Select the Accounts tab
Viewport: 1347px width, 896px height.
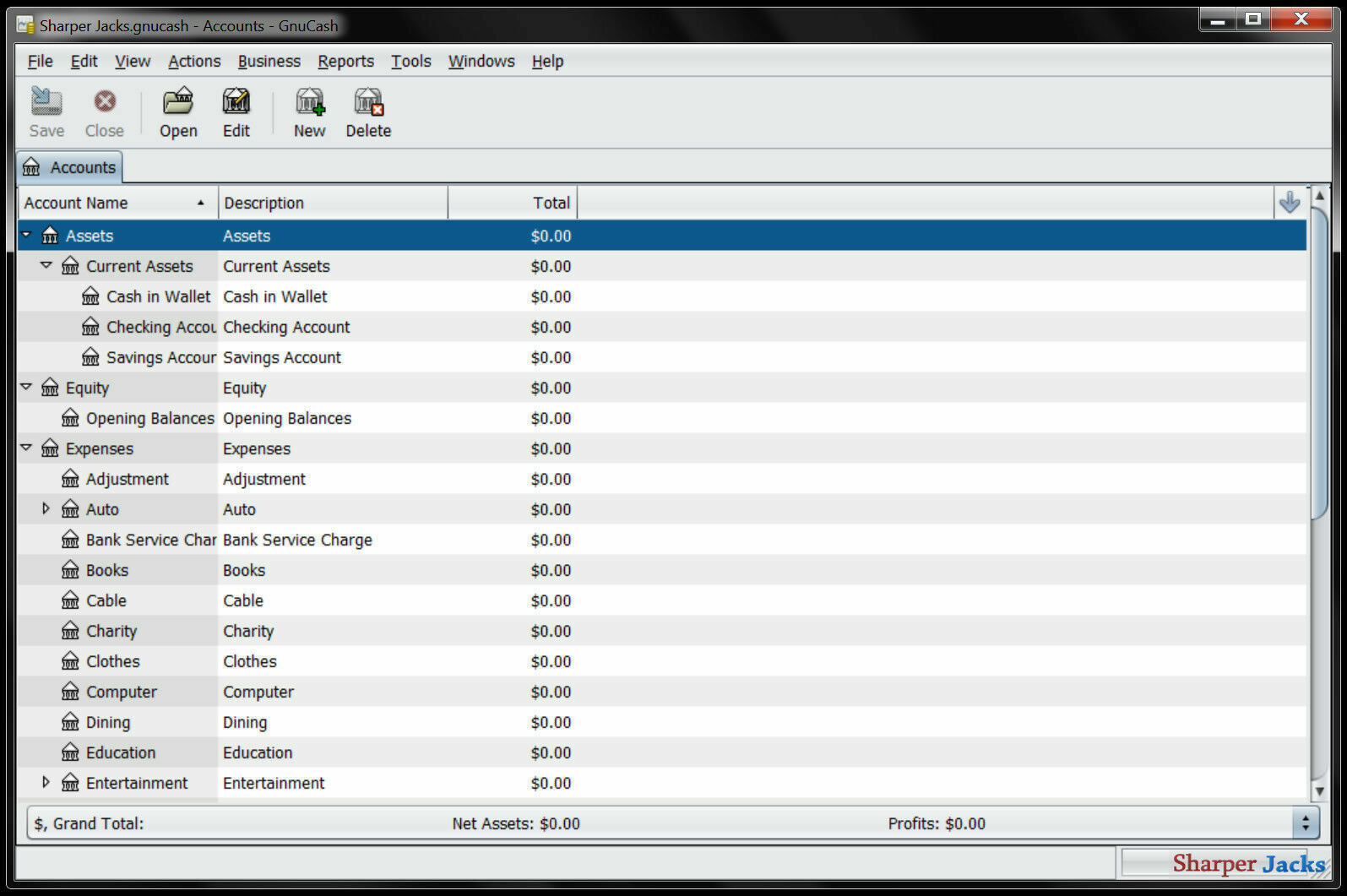click(x=70, y=167)
